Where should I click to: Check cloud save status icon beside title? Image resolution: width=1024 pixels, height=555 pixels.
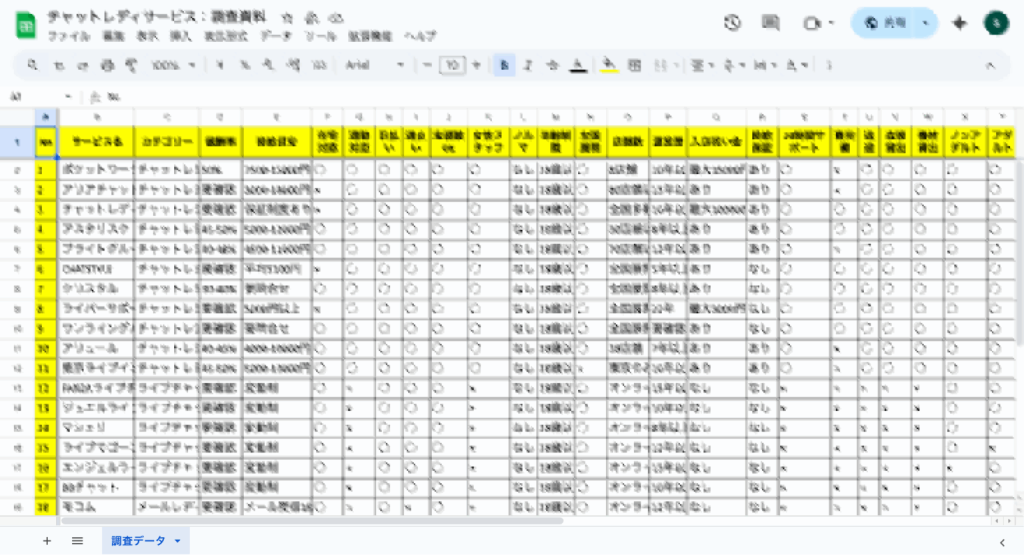(336, 18)
